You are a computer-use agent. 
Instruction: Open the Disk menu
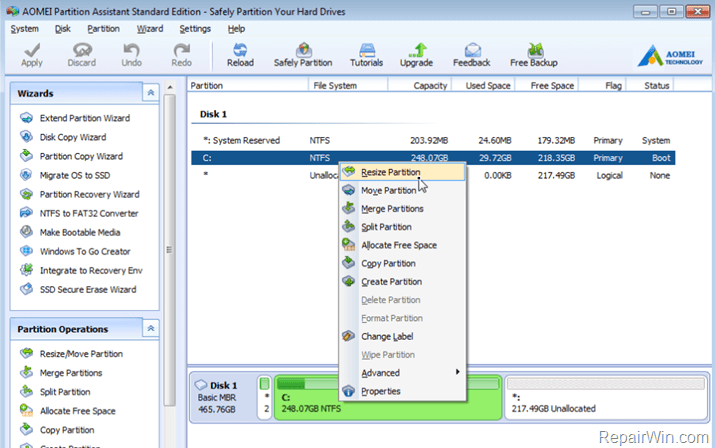click(x=62, y=29)
